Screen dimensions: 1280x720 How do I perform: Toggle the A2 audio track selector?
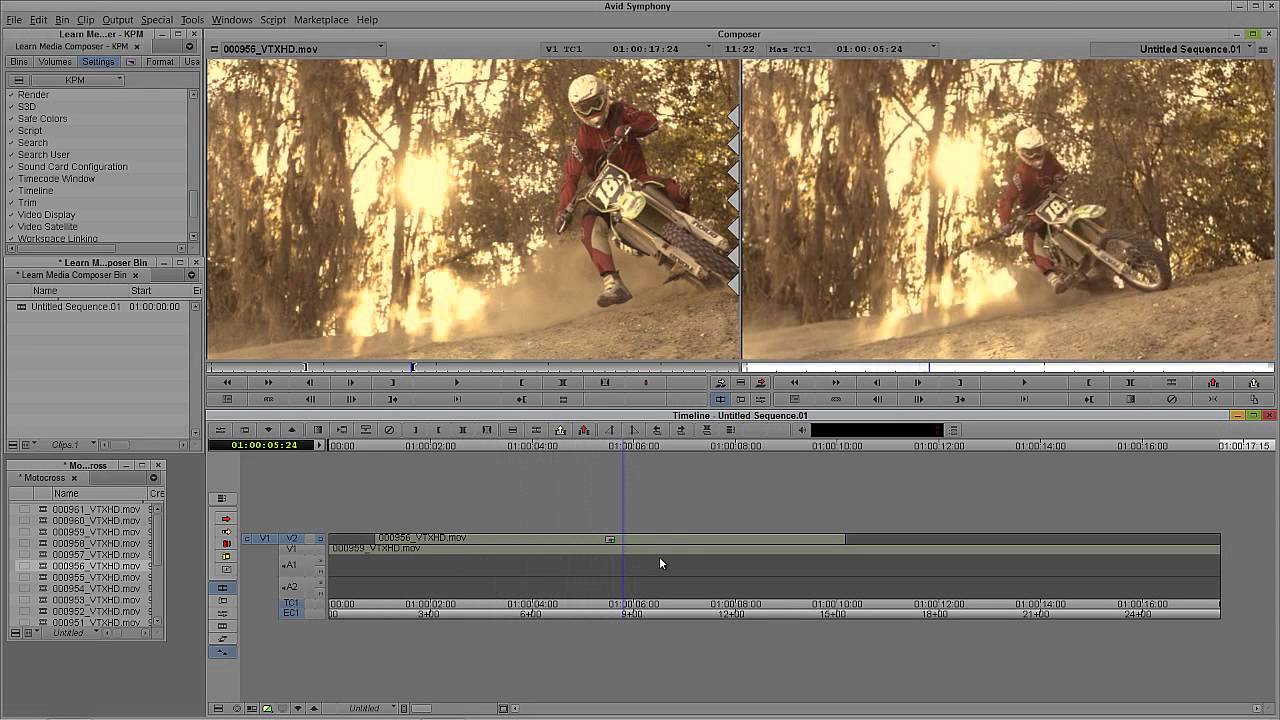click(x=292, y=587)
